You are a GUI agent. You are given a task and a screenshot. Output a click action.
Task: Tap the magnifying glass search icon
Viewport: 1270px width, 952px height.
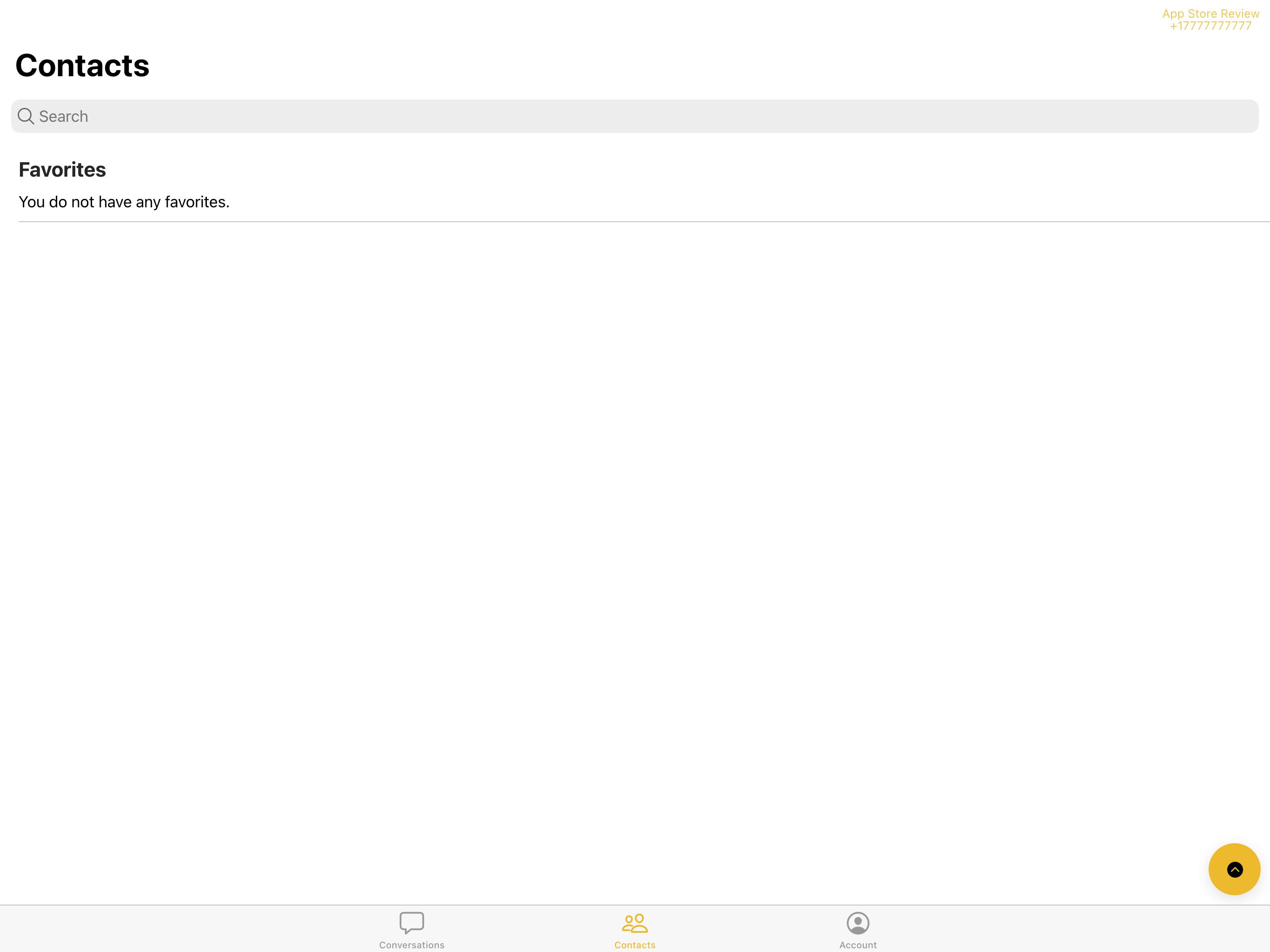(26, 116)
